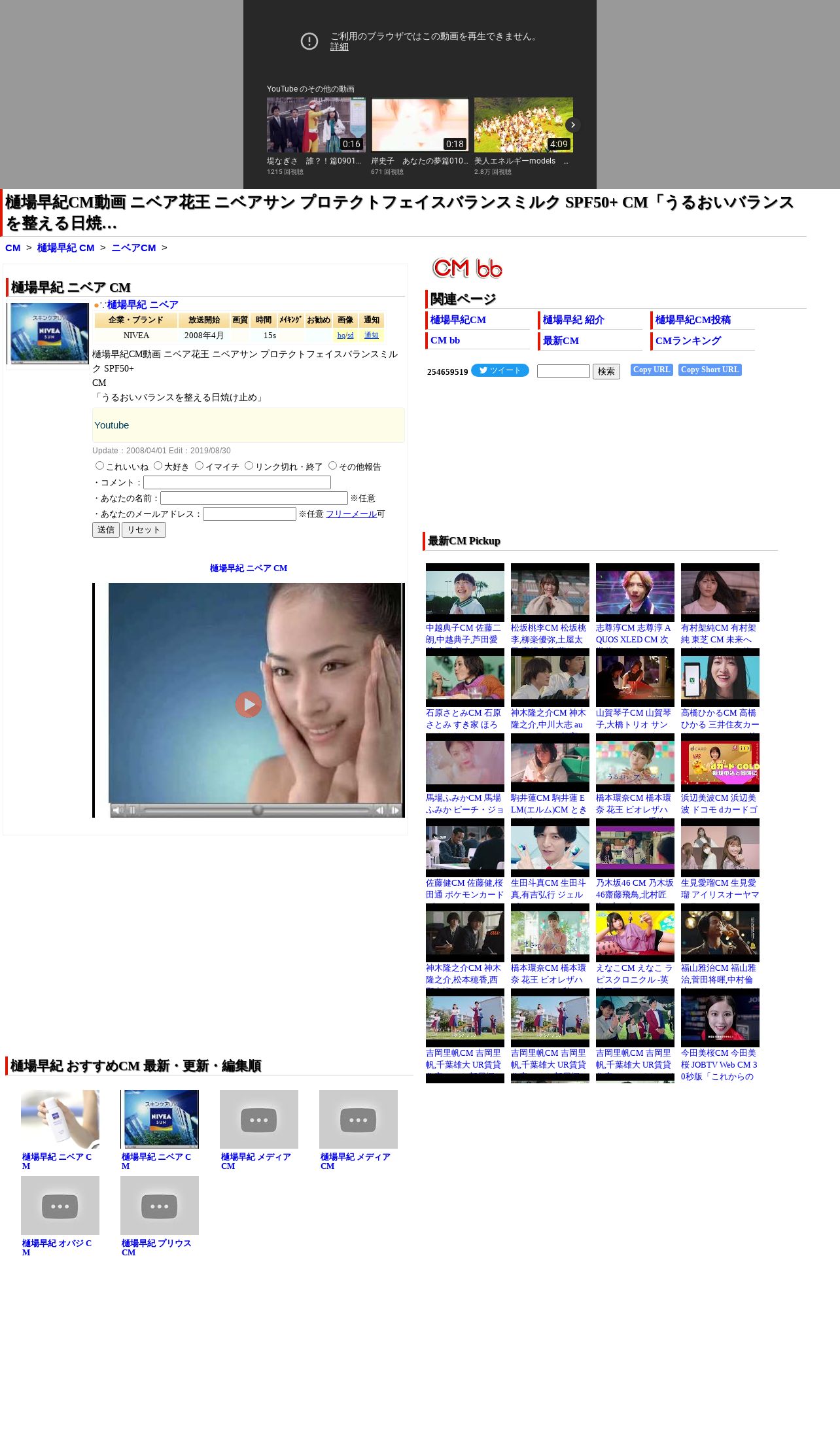Viewport: 840px width, 1447px height.
Task: Open the 福山雅治CM pickup link
Action: click(718, 974)
